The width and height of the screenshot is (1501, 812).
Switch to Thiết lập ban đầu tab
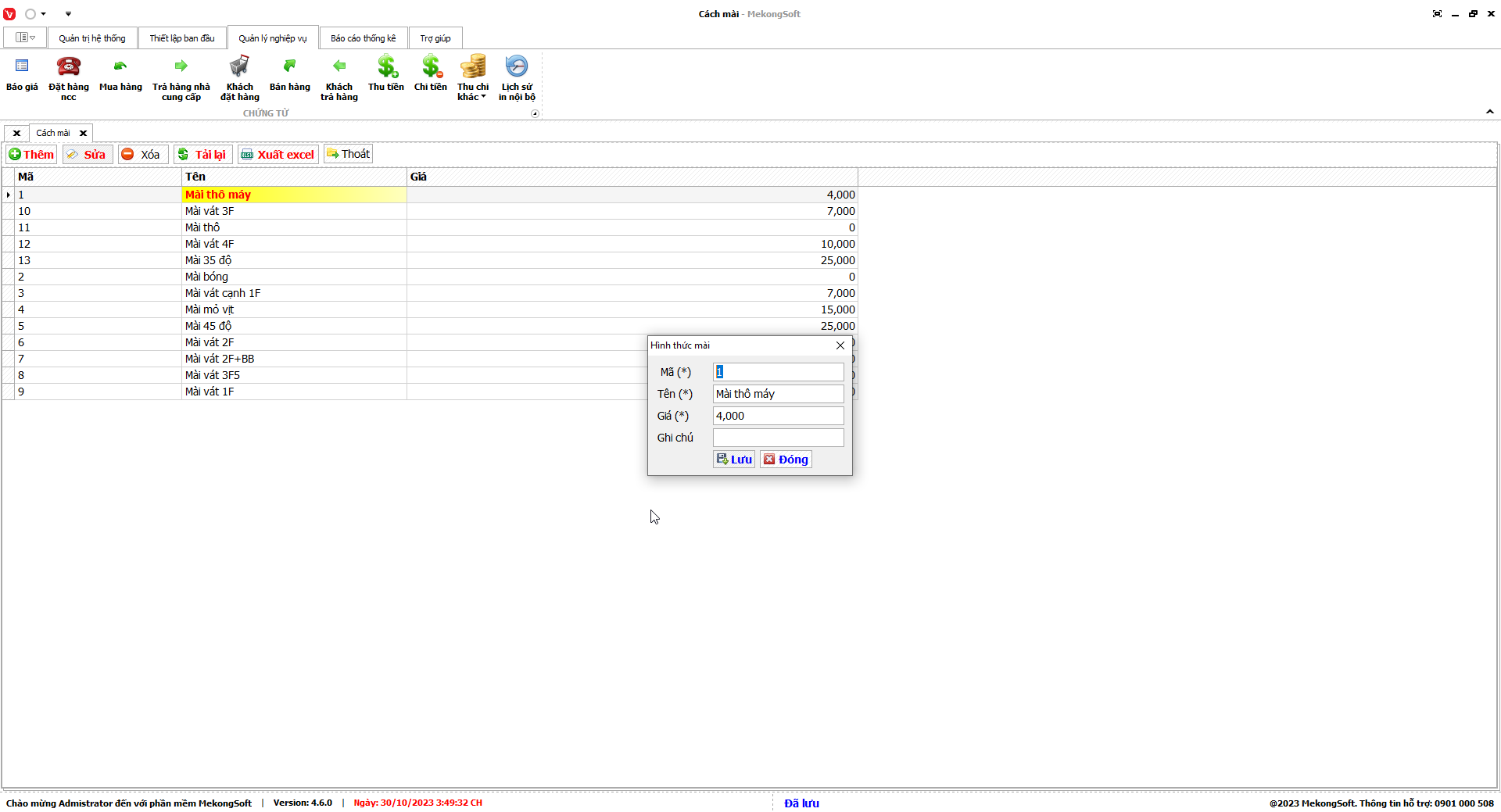tap(182, 38)
